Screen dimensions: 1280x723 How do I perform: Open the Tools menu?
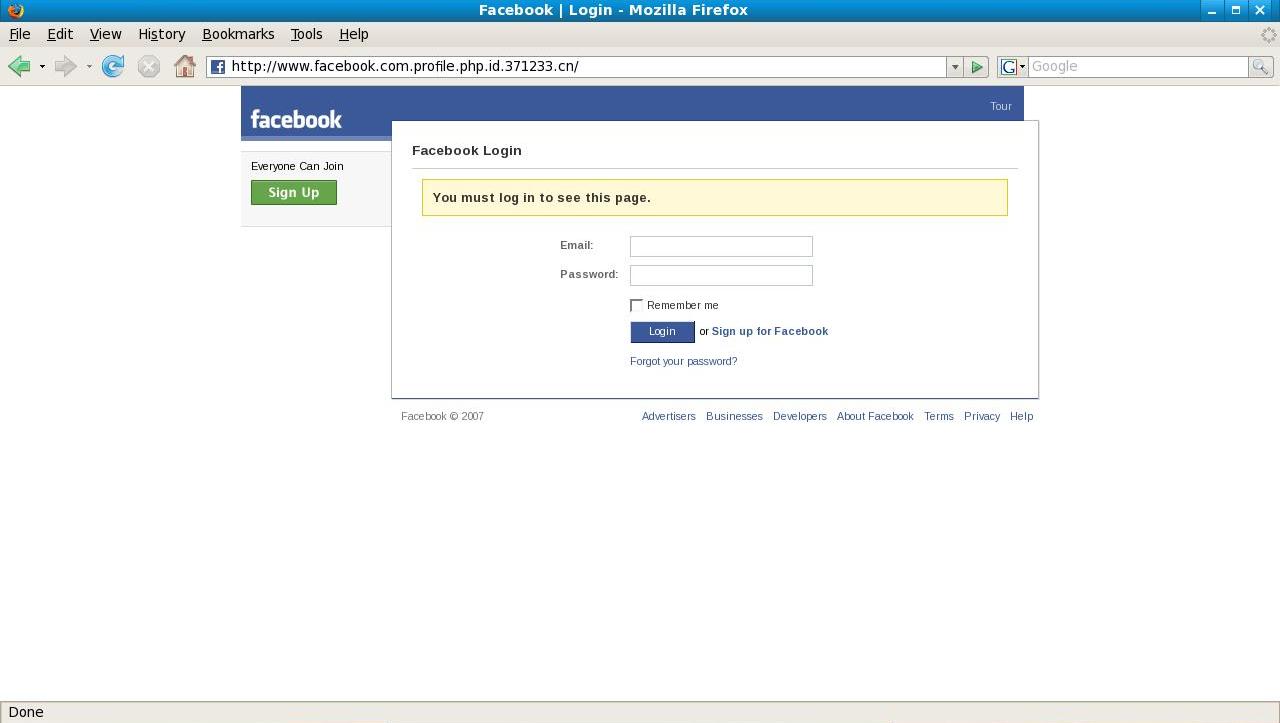[306, 34]
